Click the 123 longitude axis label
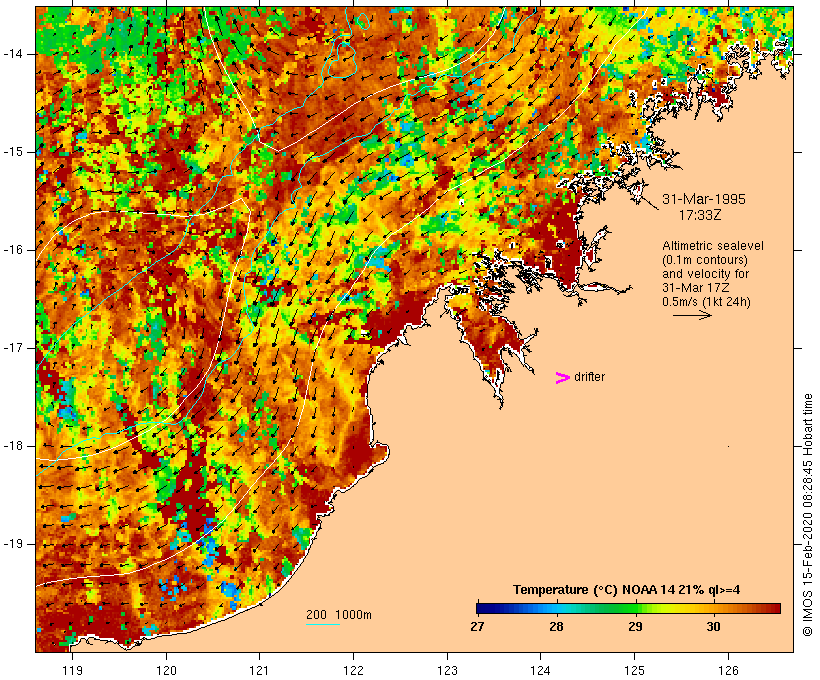 (447, 670)
